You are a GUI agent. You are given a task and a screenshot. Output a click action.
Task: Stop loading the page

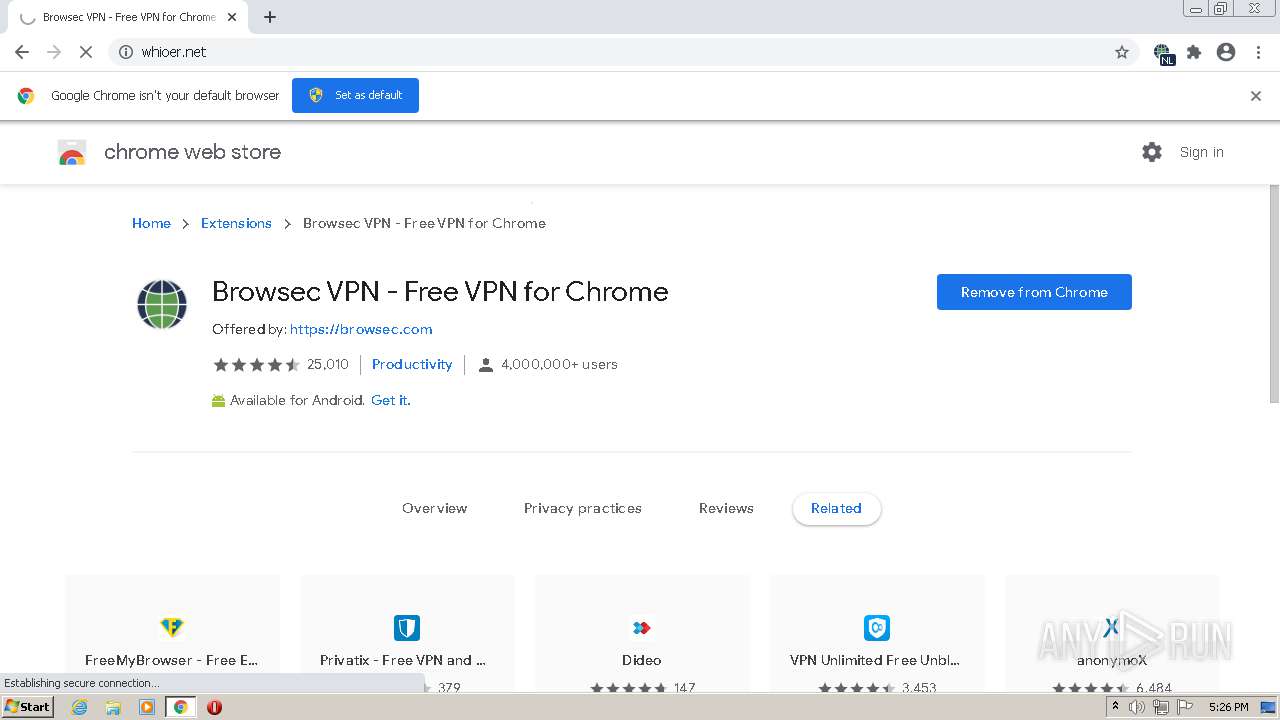click(86, 52)
